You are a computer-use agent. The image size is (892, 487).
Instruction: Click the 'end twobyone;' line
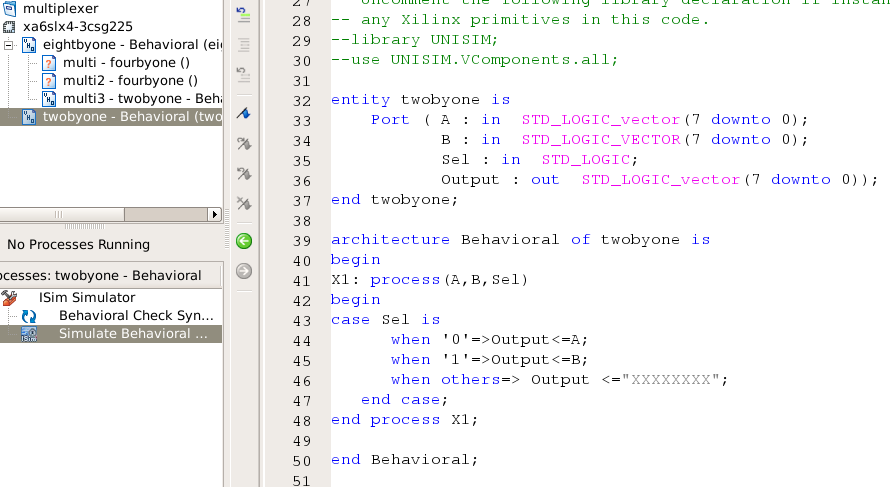click(395, 200)
